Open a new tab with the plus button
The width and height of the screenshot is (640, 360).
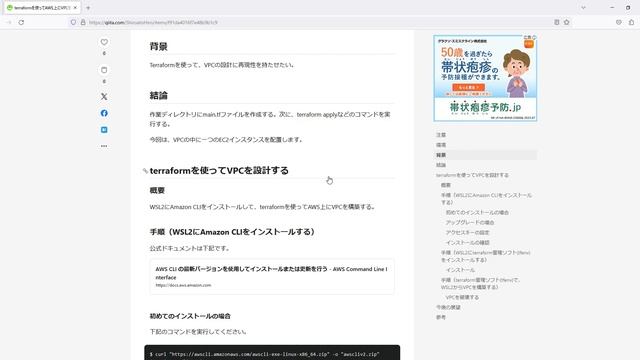click(88, 8)
